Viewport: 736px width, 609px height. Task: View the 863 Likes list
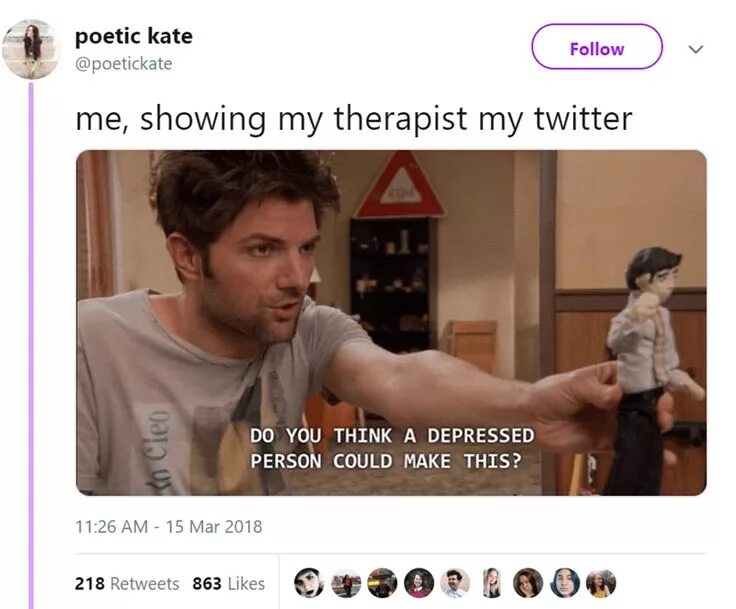click(229, 584)
